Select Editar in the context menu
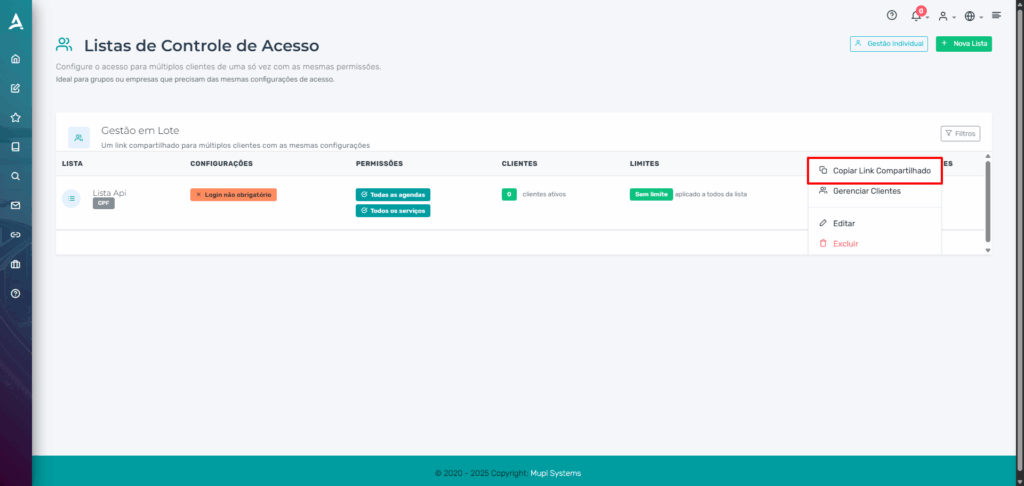Viewport: 1024px width, 486px height. 843,223
